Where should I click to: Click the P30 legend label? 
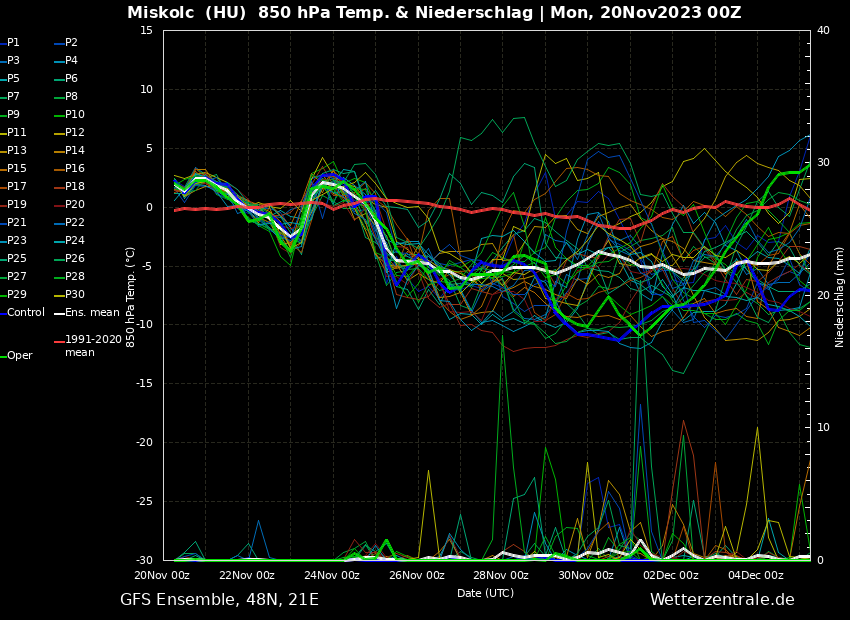click(75, 295)
